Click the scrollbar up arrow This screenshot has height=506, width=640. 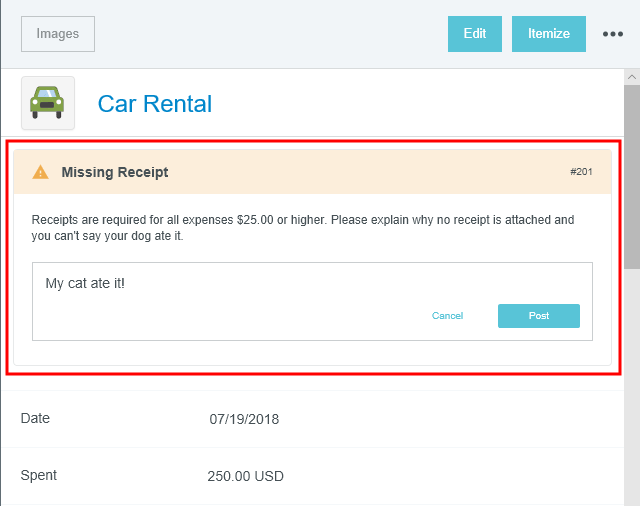tap(631, 77)
